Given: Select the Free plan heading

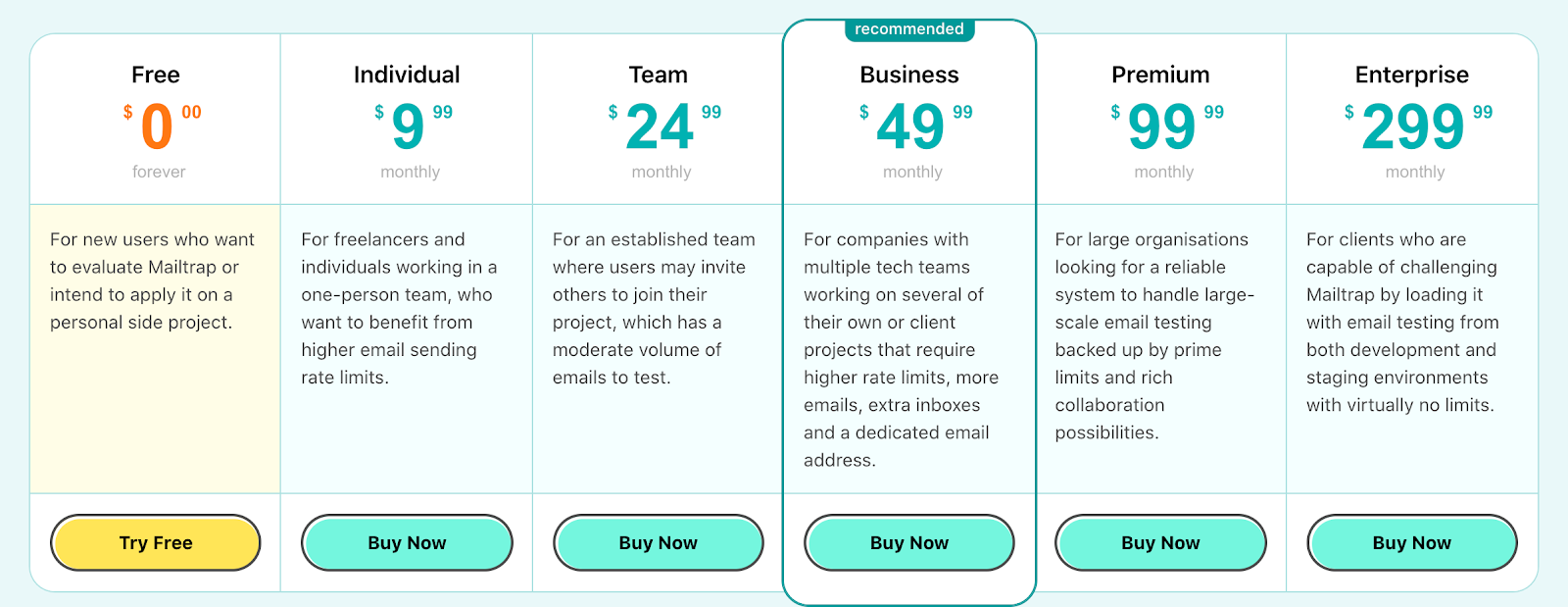Looking at the screenshot, I should click(x=156, y=75).
